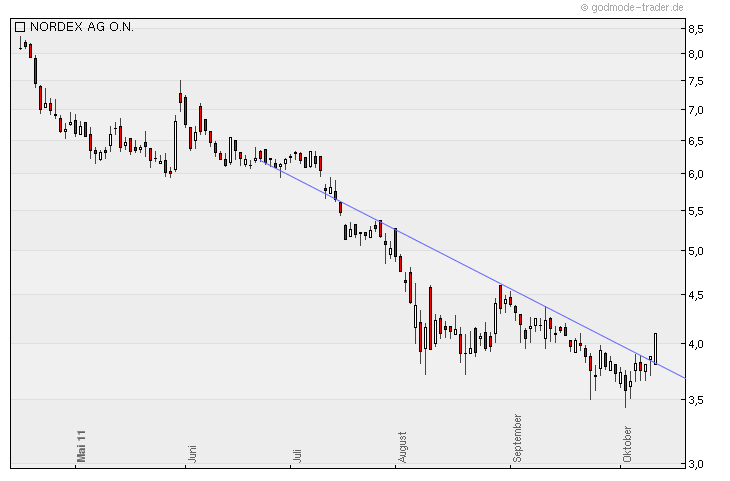Click the 7,0 price axis label

pyautogui.click(x=696, y=110)
